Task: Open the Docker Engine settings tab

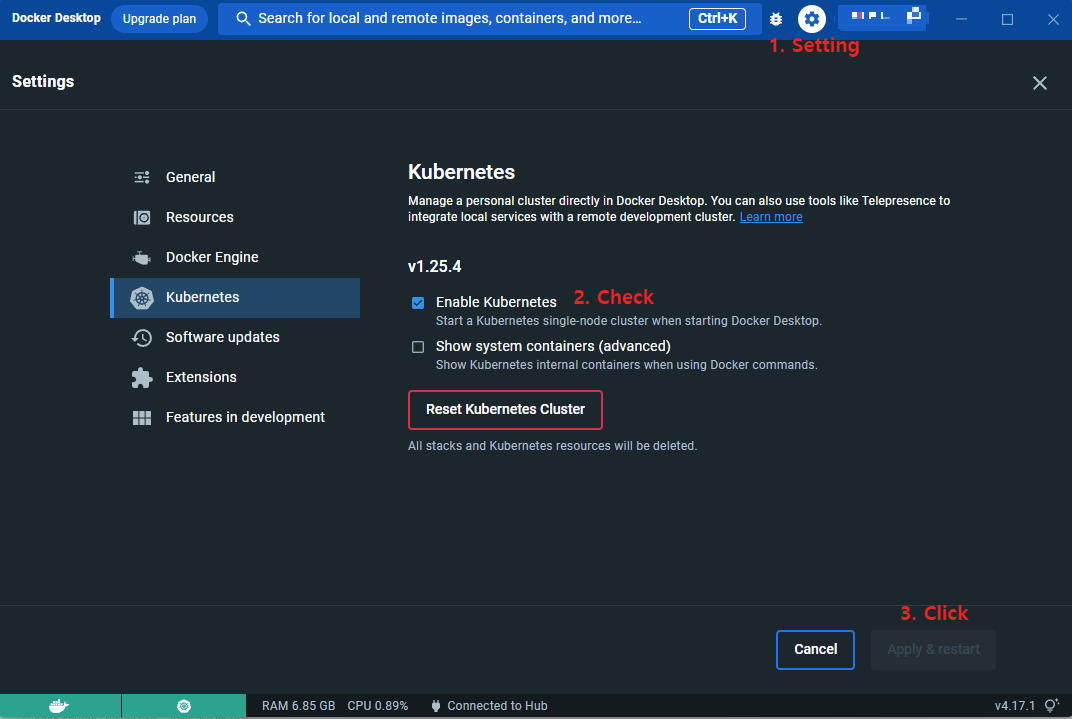Action: [x=235, y=258]
